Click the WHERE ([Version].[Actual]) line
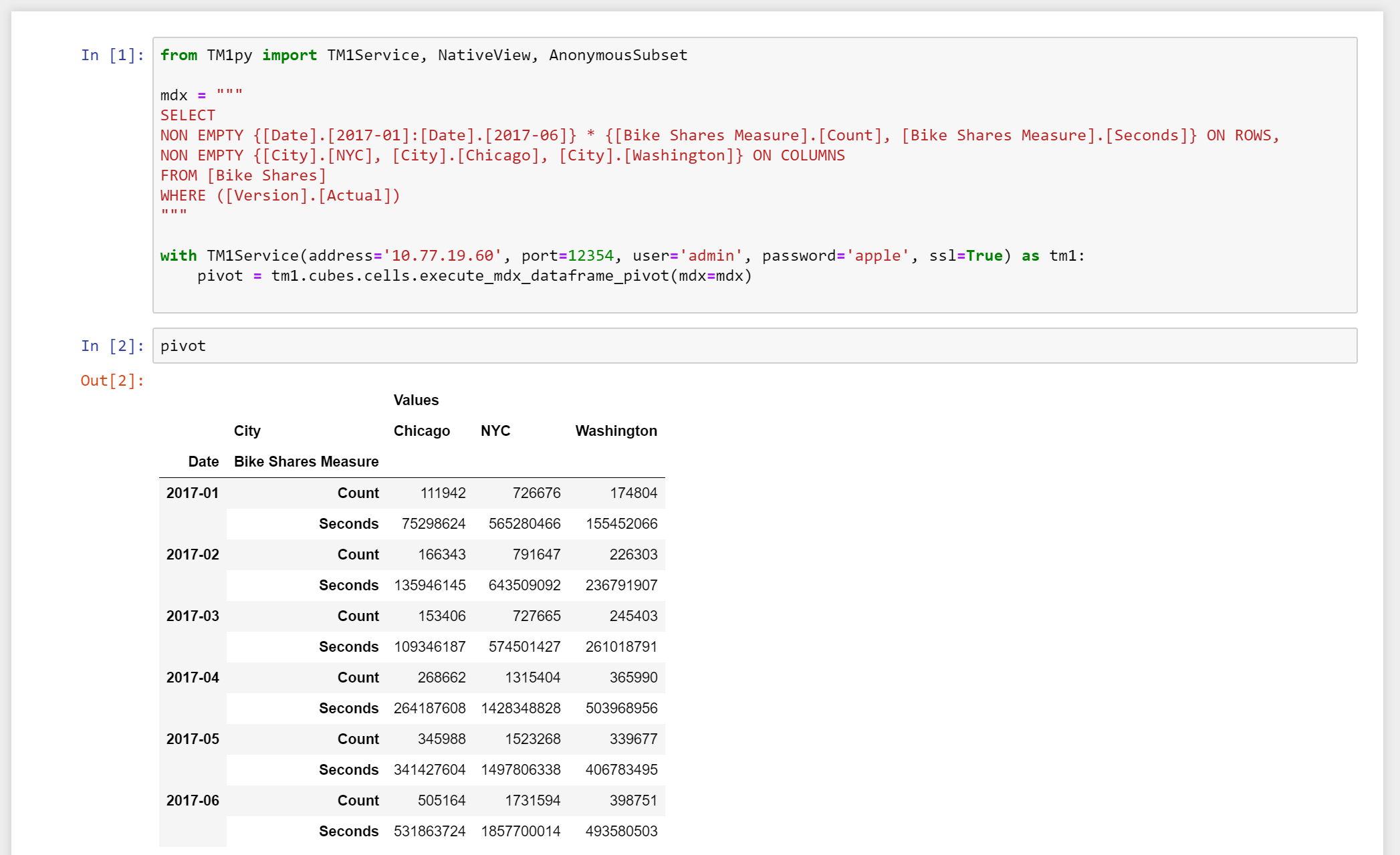The image size is (1400, 855). (x=280, y=195)
